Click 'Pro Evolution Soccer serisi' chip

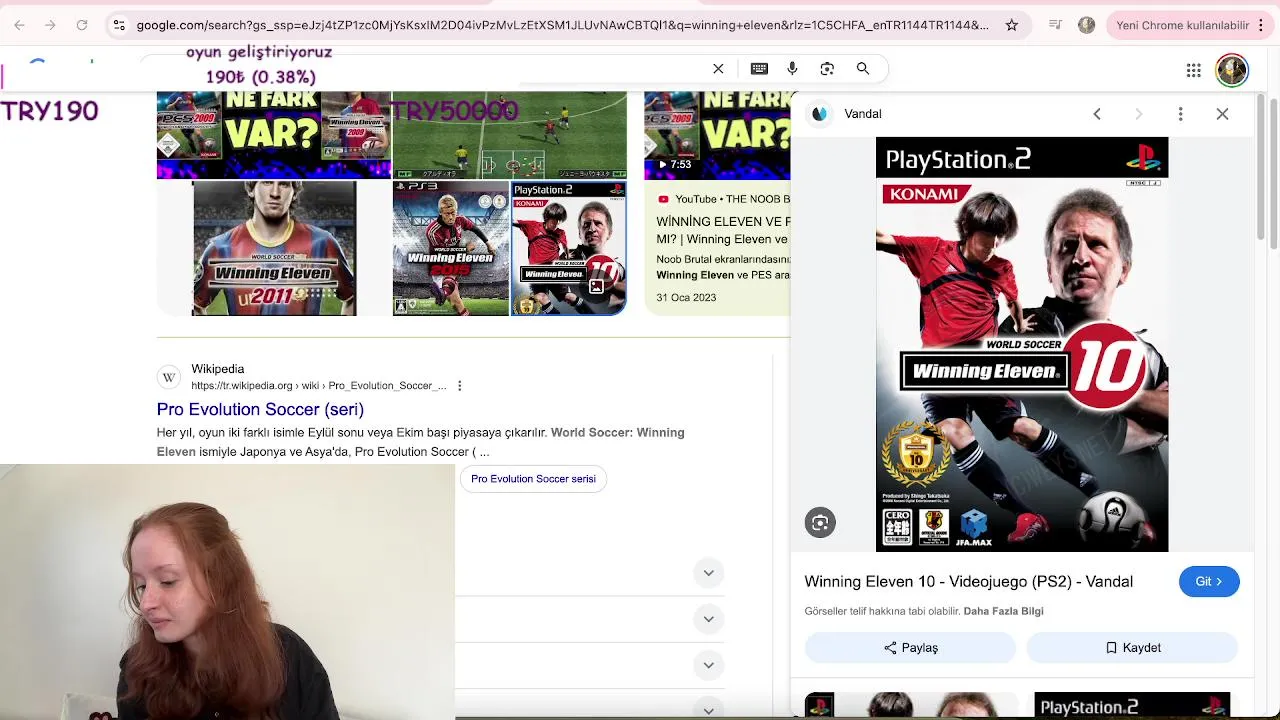coord(533,479)
